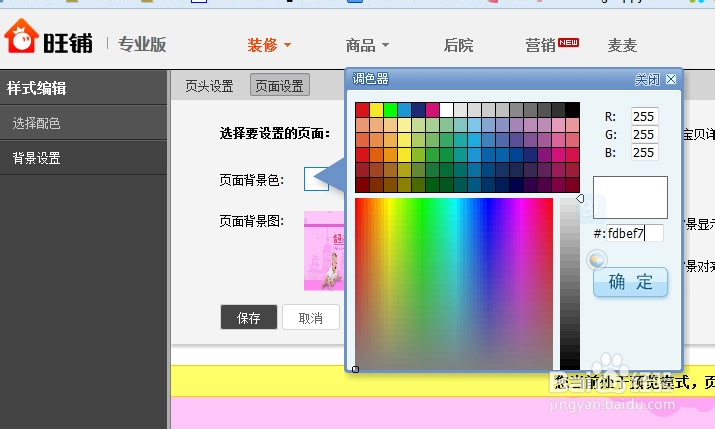
Task: Switch to the 页头设置 tab
Action: click(209, 86)
